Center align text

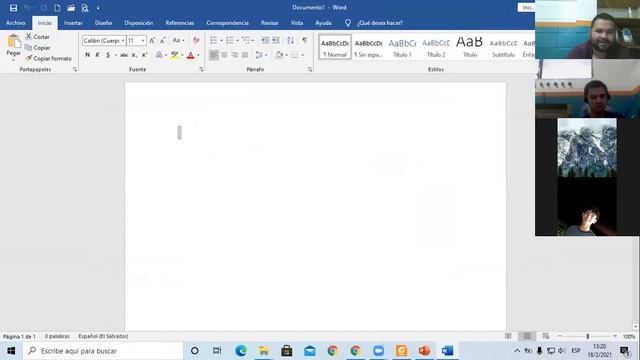(x=224, y=55)
